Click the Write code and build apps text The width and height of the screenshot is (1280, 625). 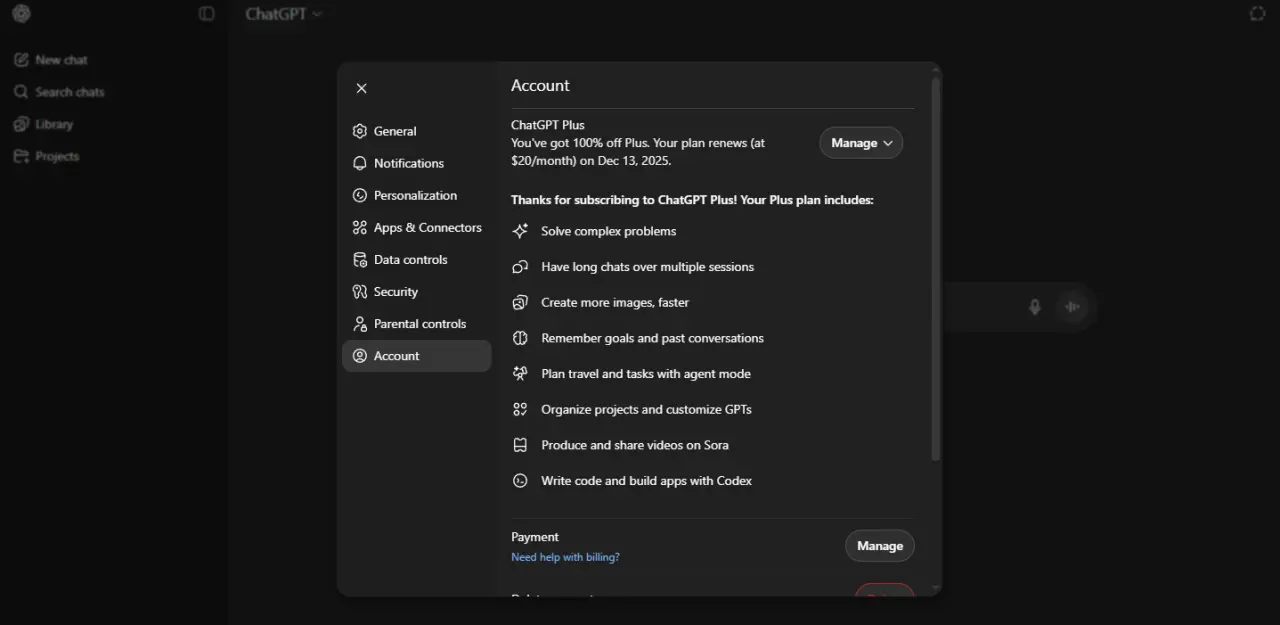[647, 481]
